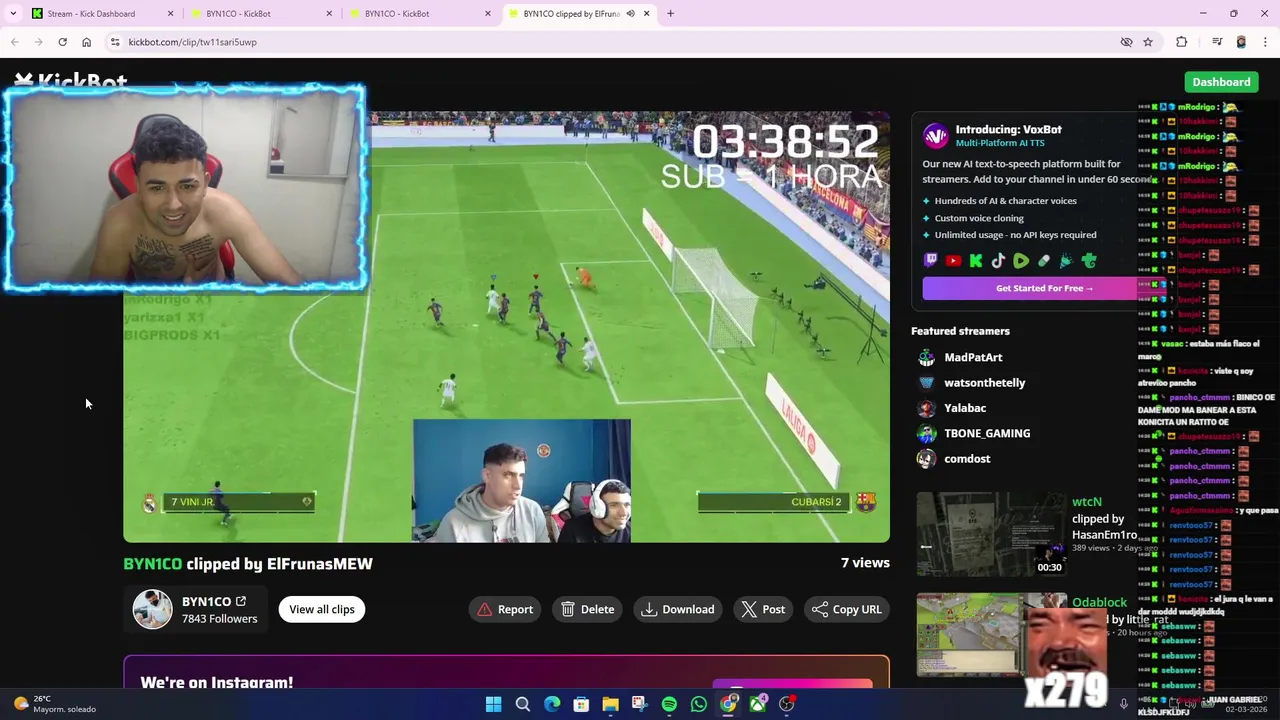The image size is (1280, 720).
Task: Click the 7843 Followers text
Action: click(219, 619)
